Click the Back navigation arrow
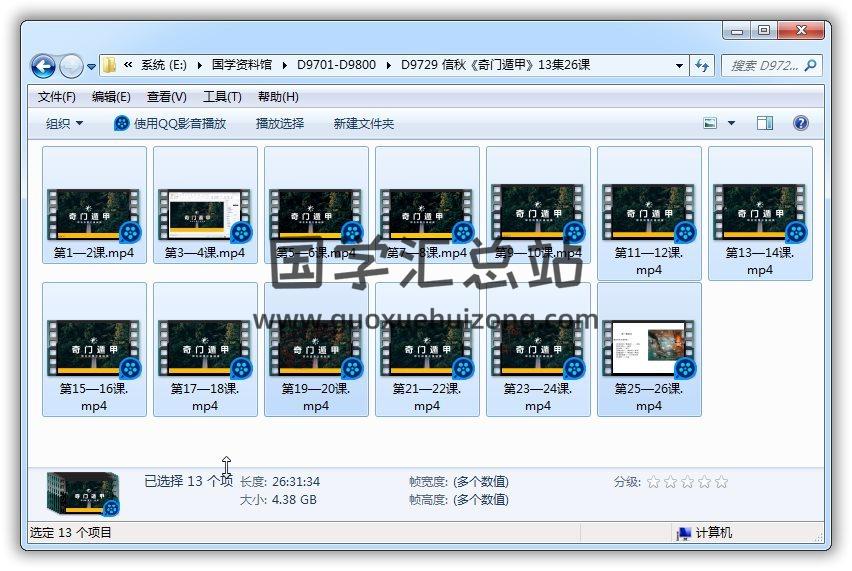Screen dimensions: 852x571 pyautogui.click(x=43, y=66)
